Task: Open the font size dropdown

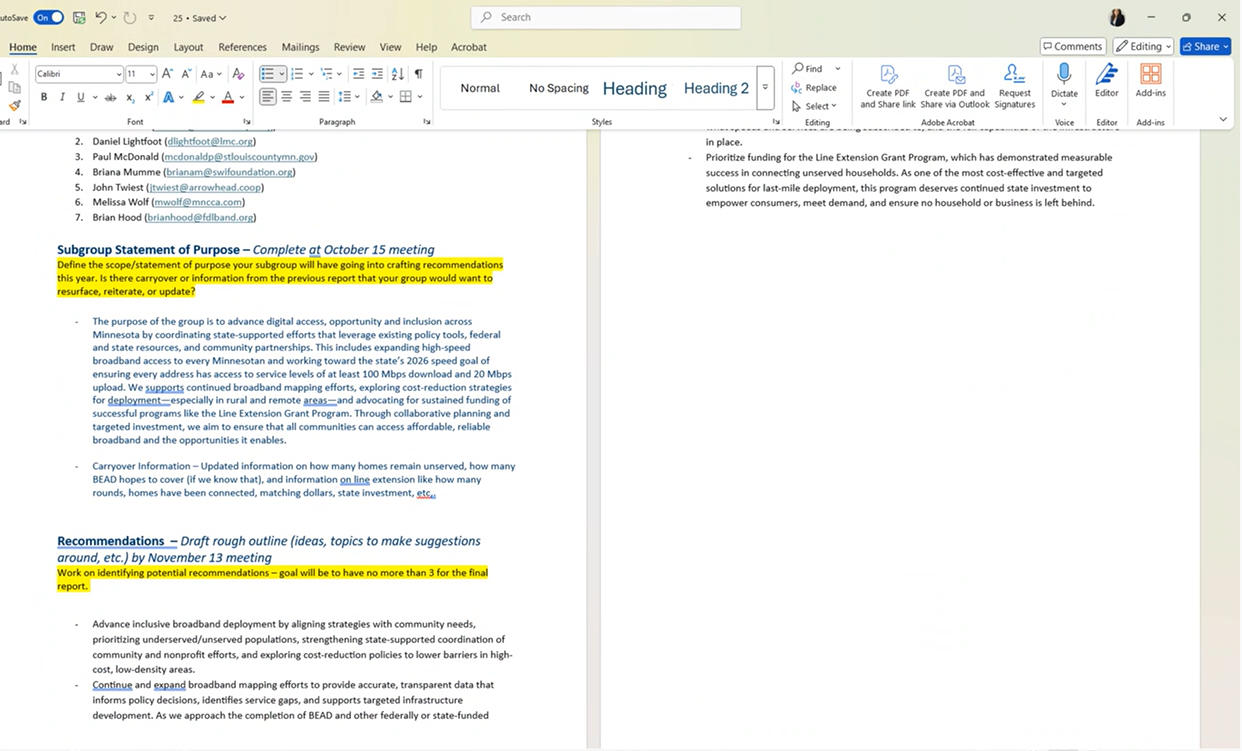Action: 152,74
